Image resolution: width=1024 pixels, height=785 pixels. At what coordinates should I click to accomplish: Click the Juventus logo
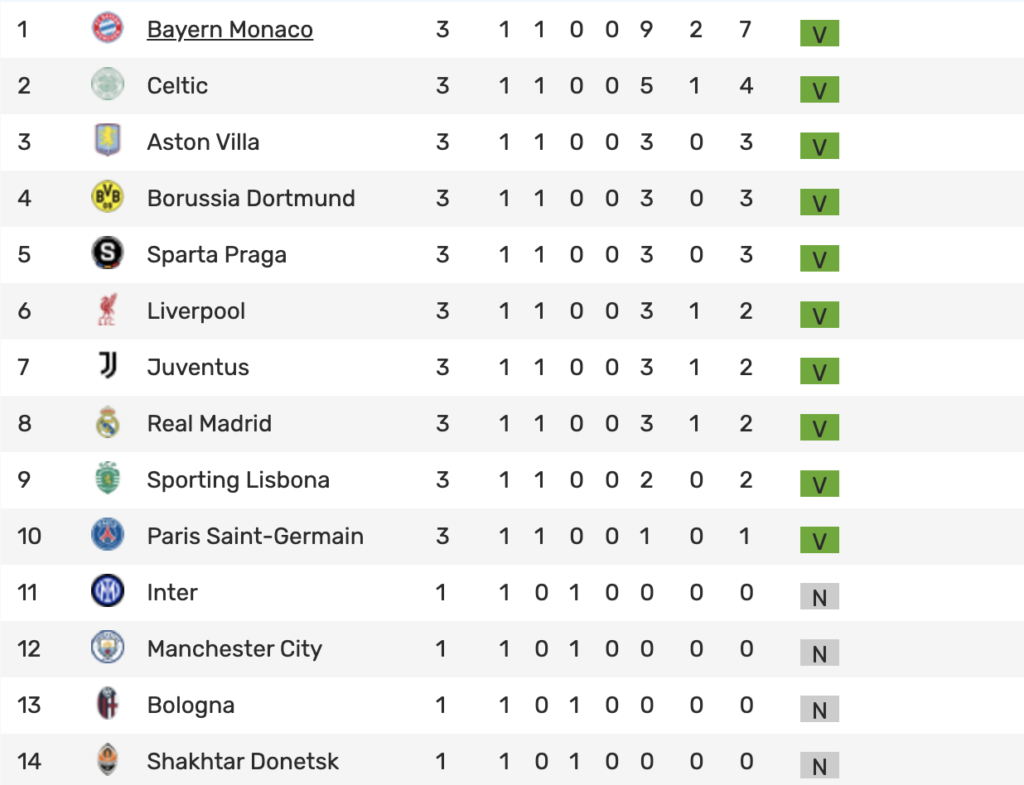coord(107,366)
